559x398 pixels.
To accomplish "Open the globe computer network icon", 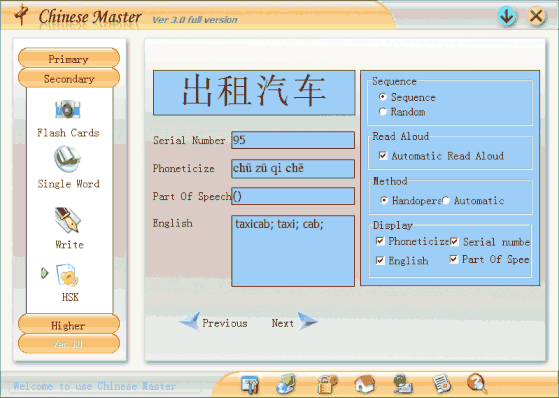I will (x=286, y=384).
